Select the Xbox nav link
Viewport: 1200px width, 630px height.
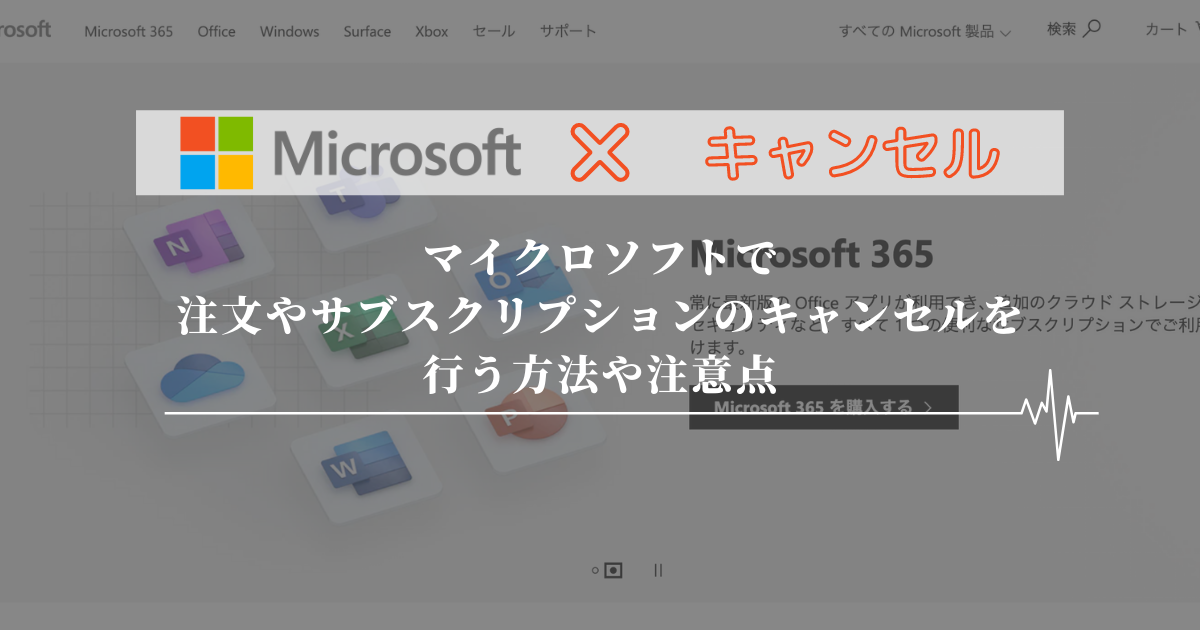(x=431, y=31)
